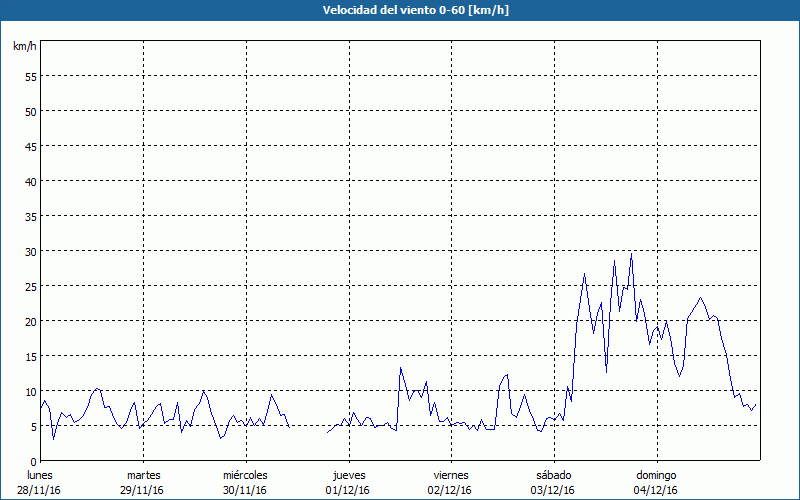Click the "domingo" day label
The width and height of the screenshot is (800, 500).
[x=656, y=475]
